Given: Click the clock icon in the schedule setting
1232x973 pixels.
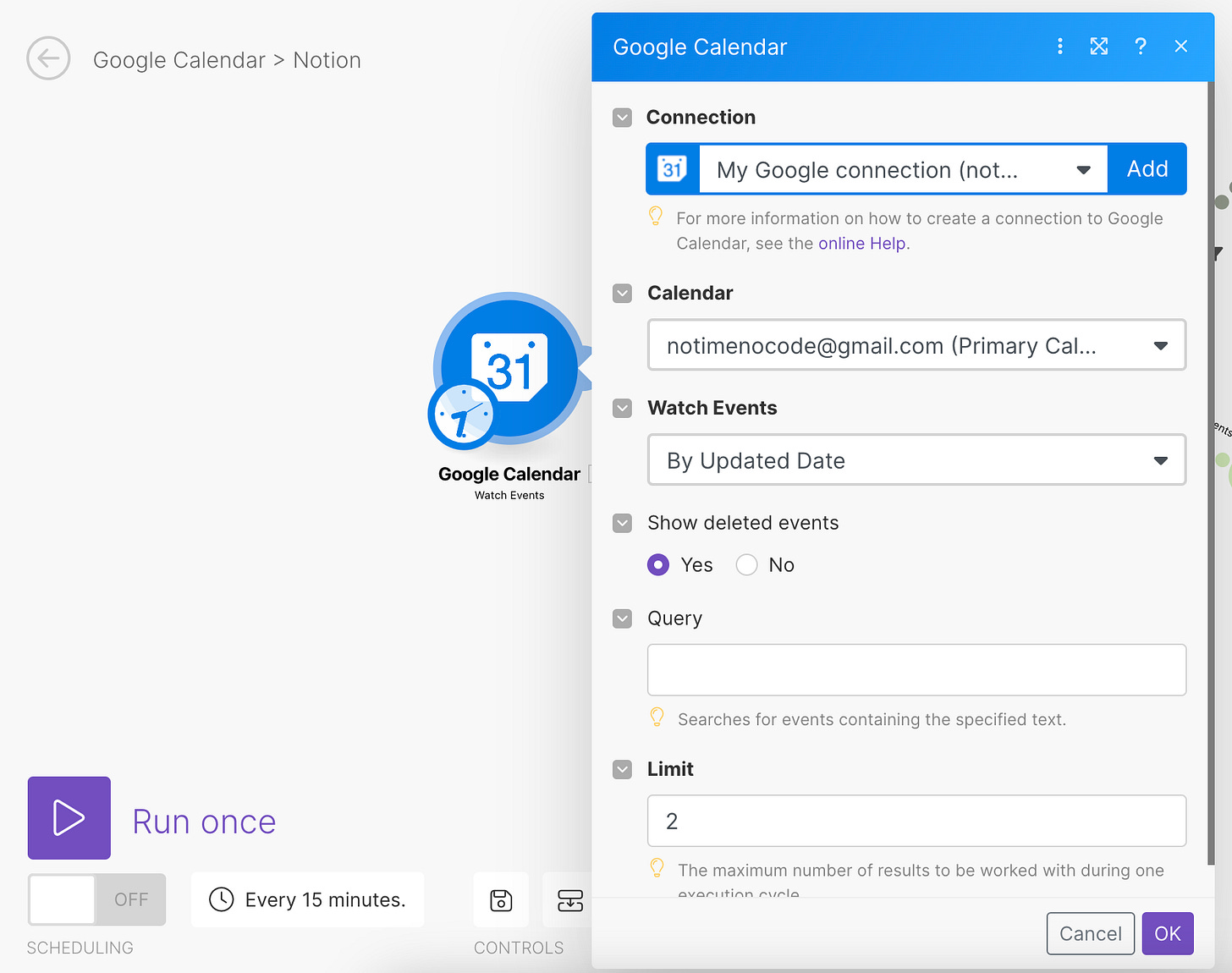Looking at the screenshot, I should pyautogui.click(x=221, y=899).
